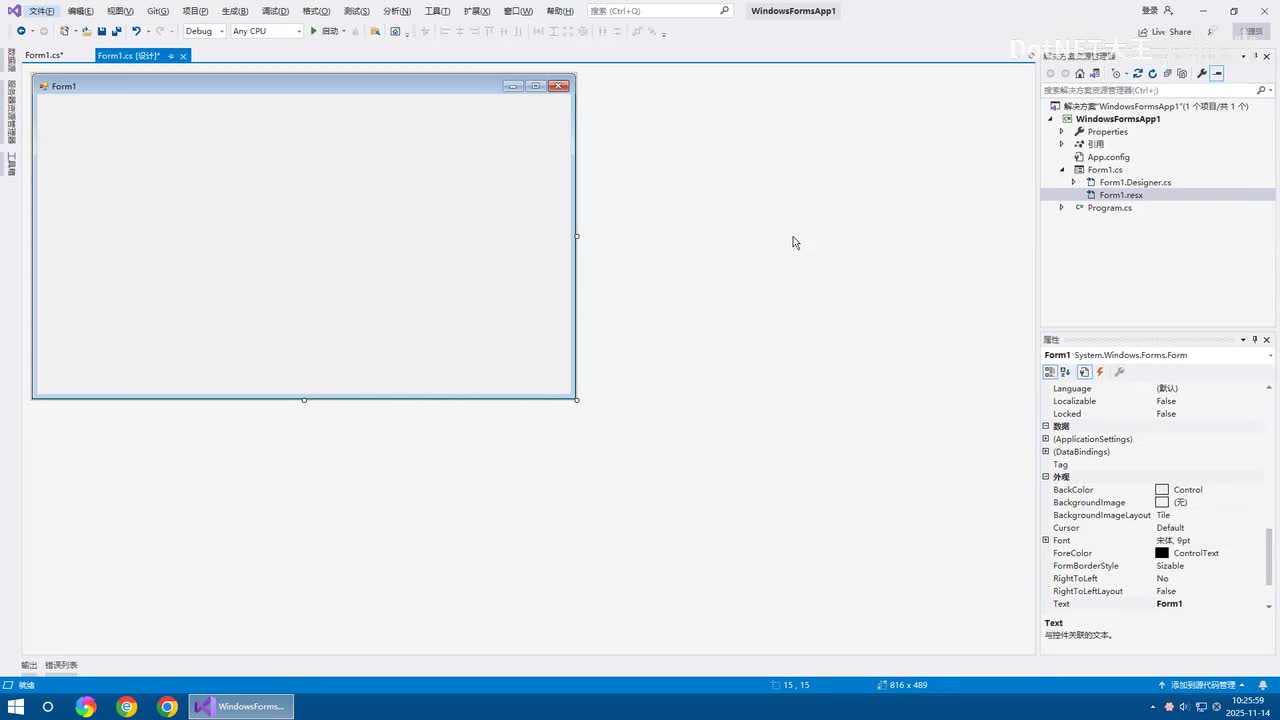1280x720 pixels.
Task: Click the Home icon in Solution Explorer
Action: click(x=1080, y=73)
